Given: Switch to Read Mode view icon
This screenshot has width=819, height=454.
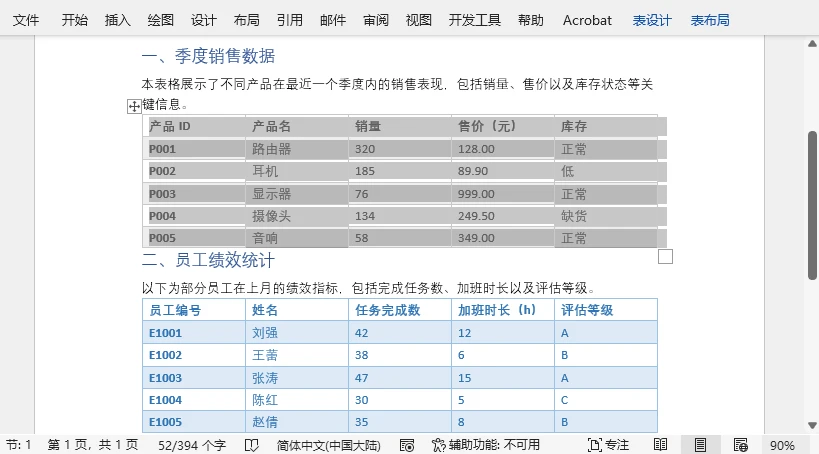Looking at the screenshot, I should pos(660,445).
